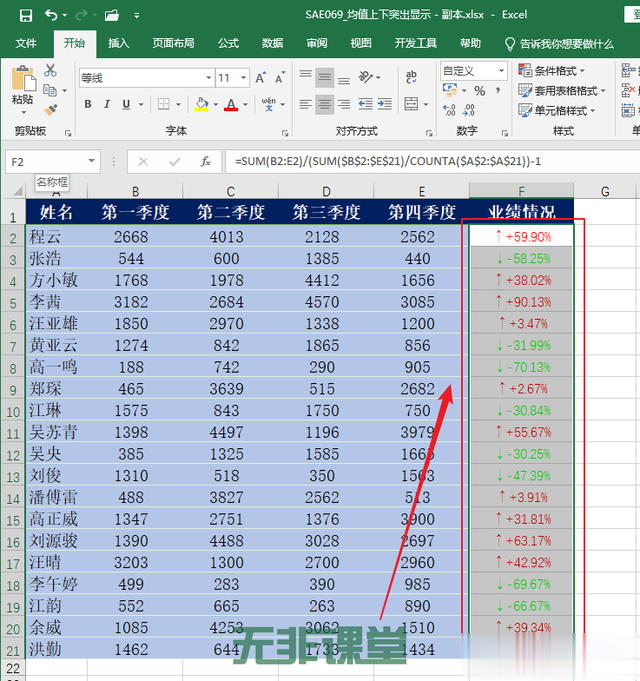Switch to the 页面布局 tab
The height and width of the screenshot is (681, 640).
pyautogui.click(x=173, y=43)
